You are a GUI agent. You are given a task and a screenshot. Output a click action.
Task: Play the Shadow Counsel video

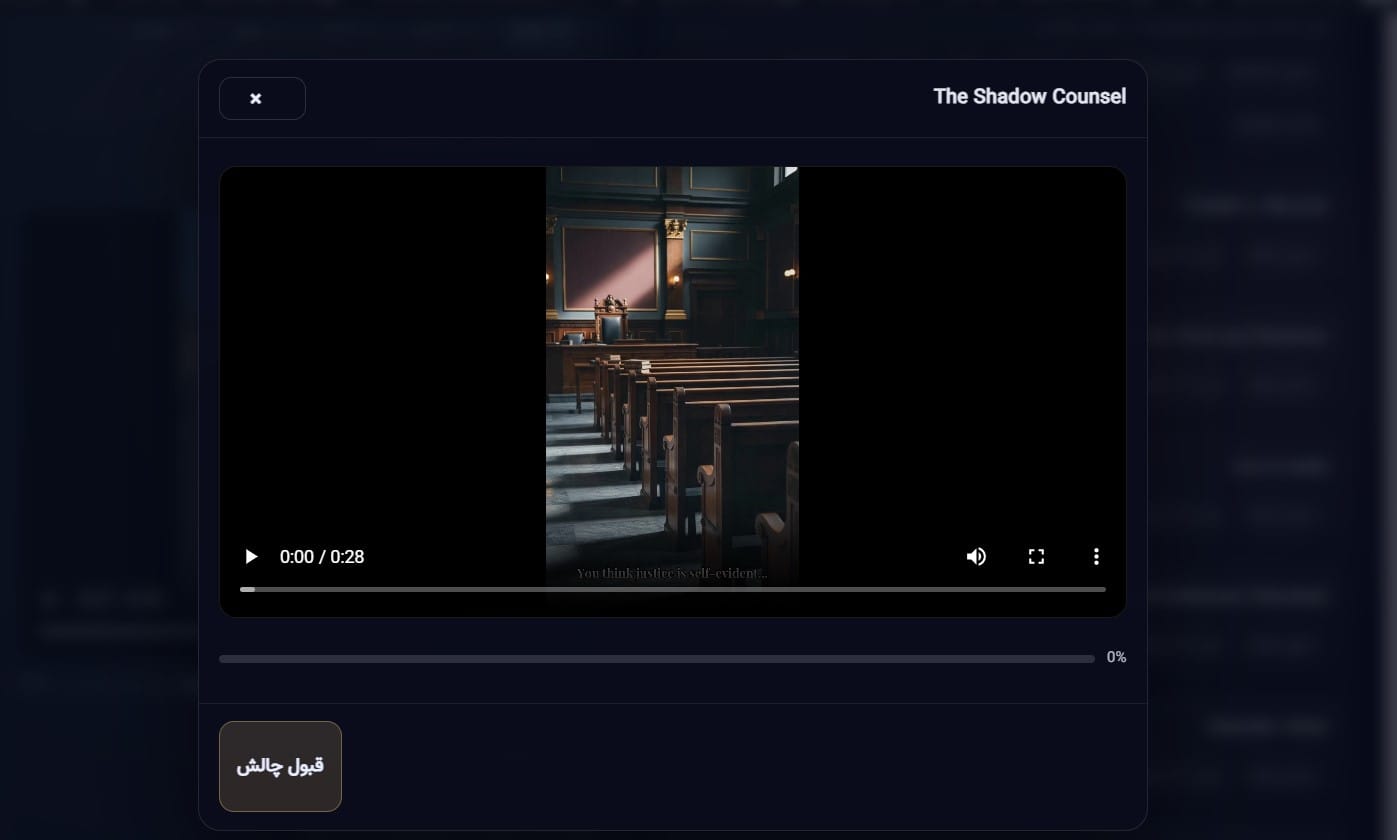coord(252,557)
